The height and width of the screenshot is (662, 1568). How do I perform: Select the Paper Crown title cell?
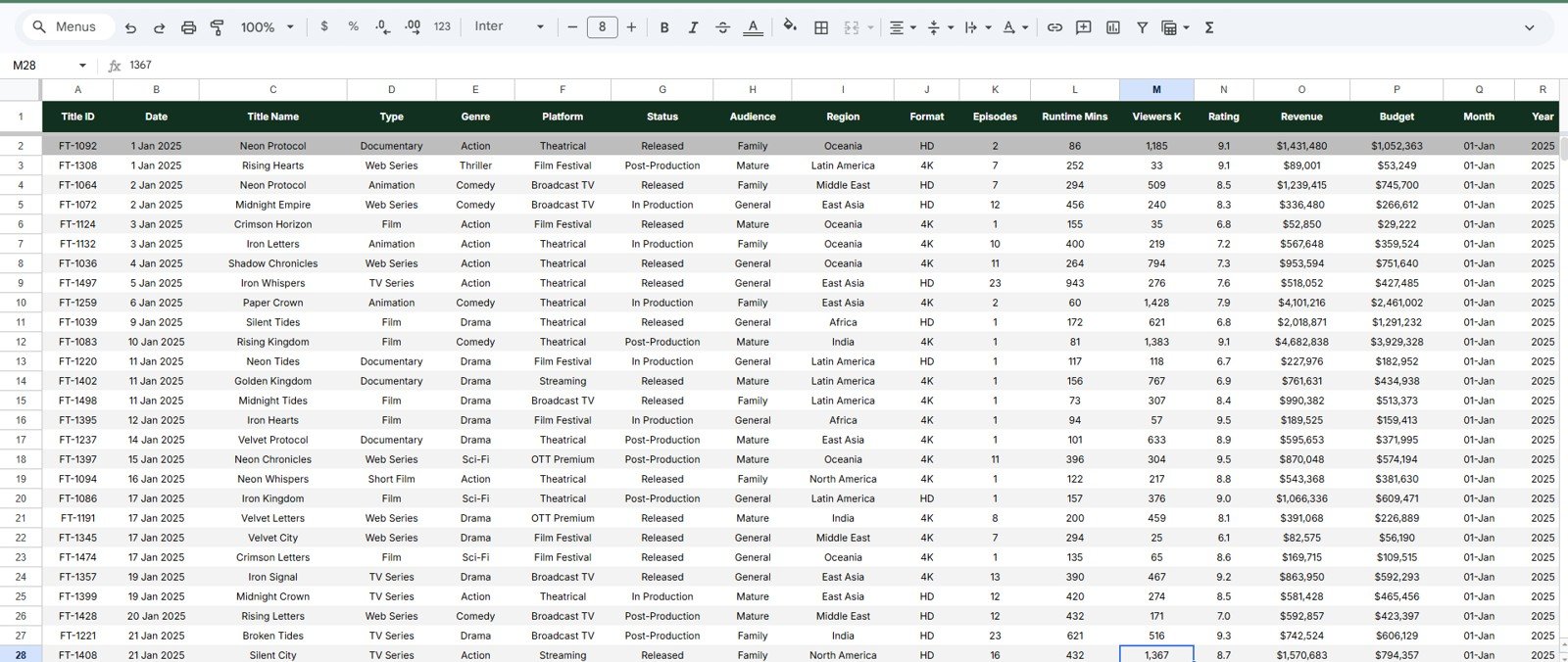click(x=273, y=303)
